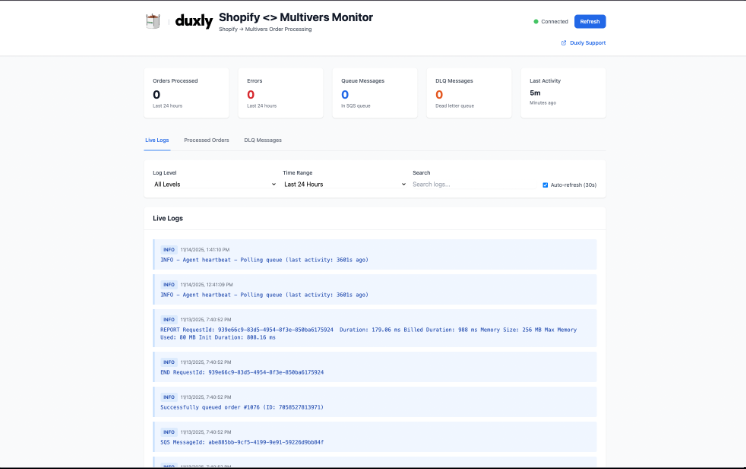
Task: Click the Orders Processed card
Action: [x=186, y=93]
